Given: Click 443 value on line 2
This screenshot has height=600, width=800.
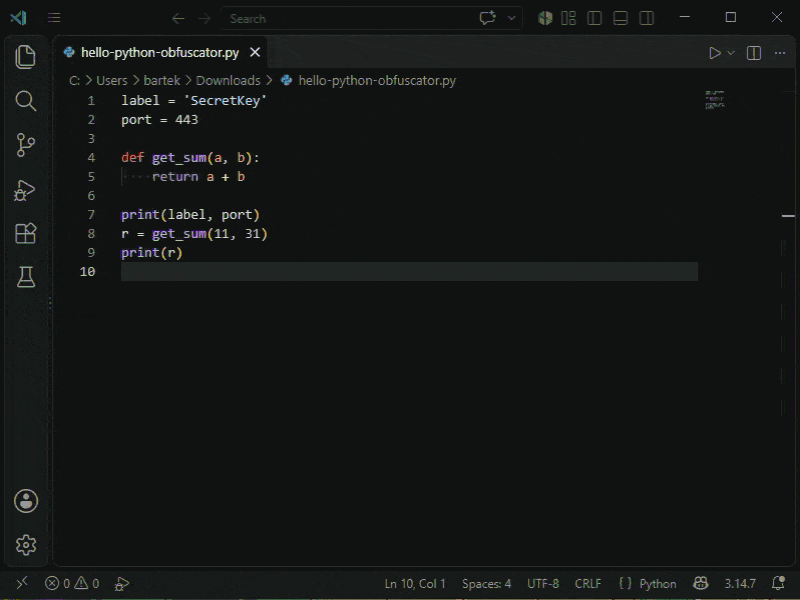Looking at the screenshot, I should [187, 120].
